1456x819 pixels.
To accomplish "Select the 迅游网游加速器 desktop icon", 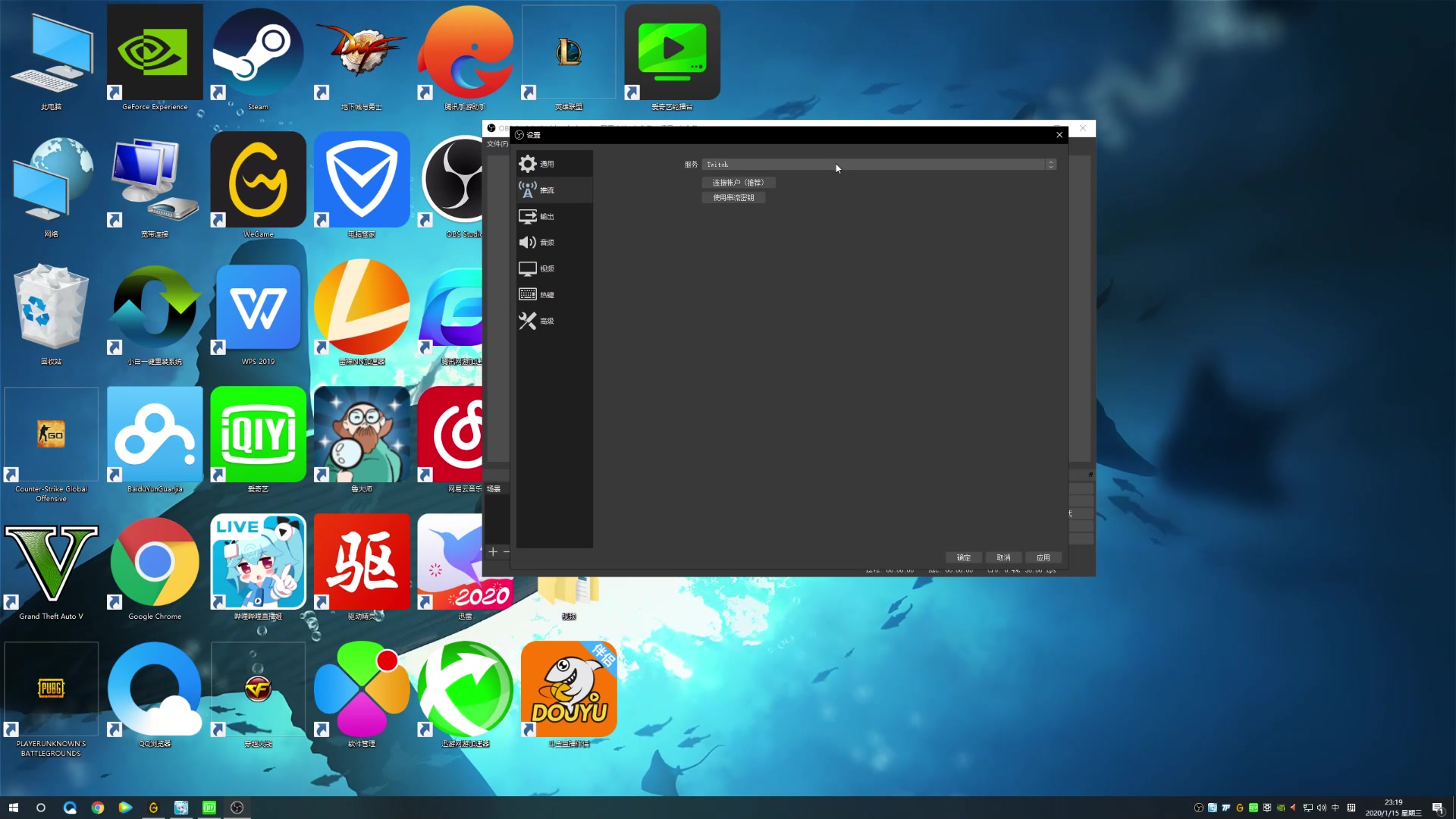I will tap(465, 696).
